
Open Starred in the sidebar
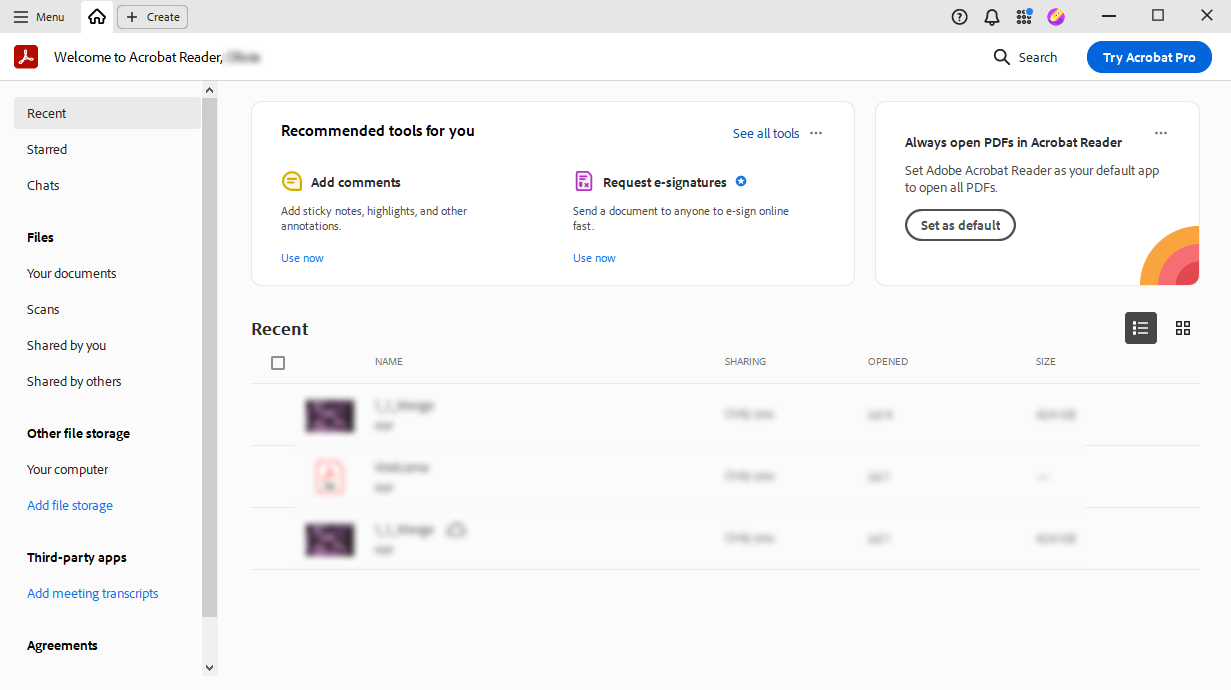coord(47,150)
